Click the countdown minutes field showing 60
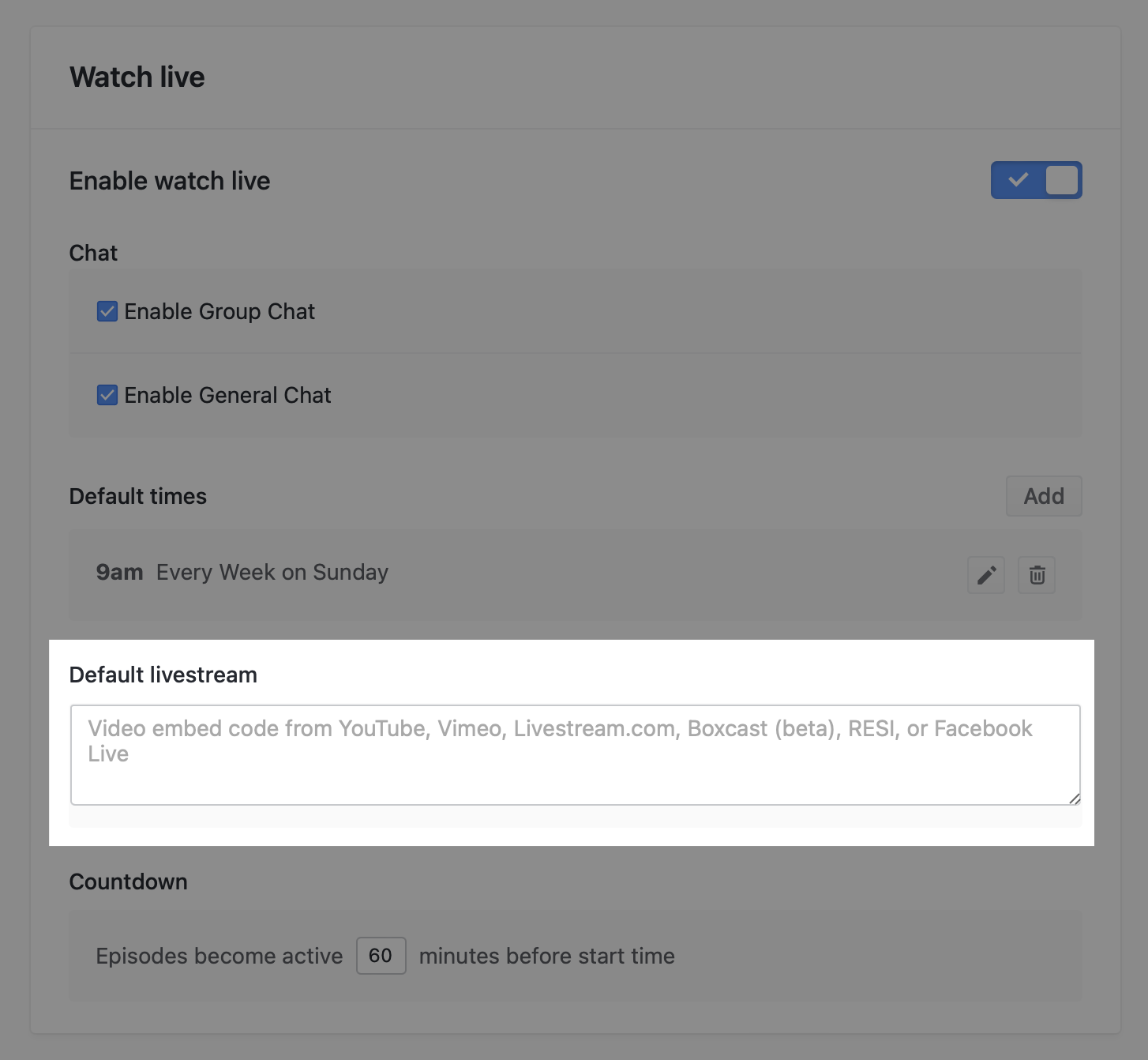Viewport: 1148px width, 1060px height. pos(381,956)
